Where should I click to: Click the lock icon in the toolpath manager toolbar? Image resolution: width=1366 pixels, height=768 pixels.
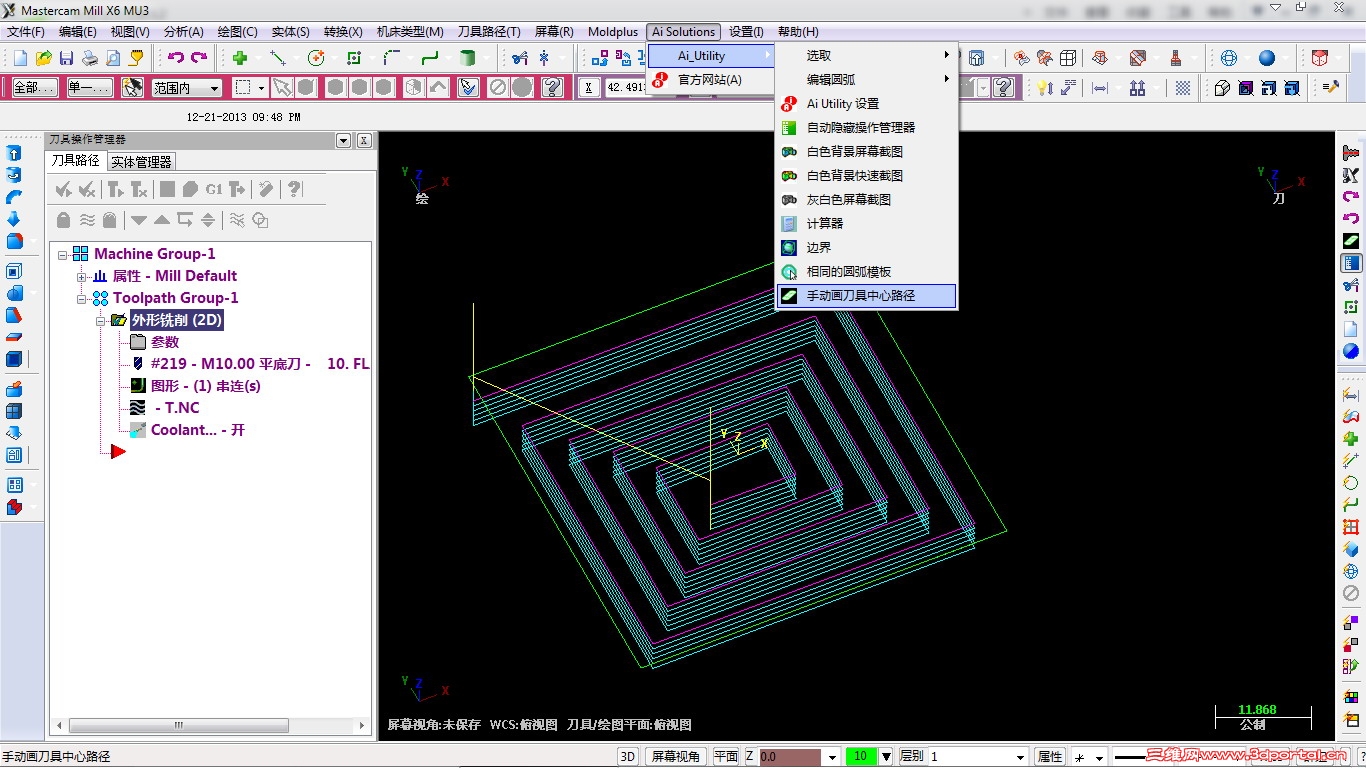click(64, 220)
